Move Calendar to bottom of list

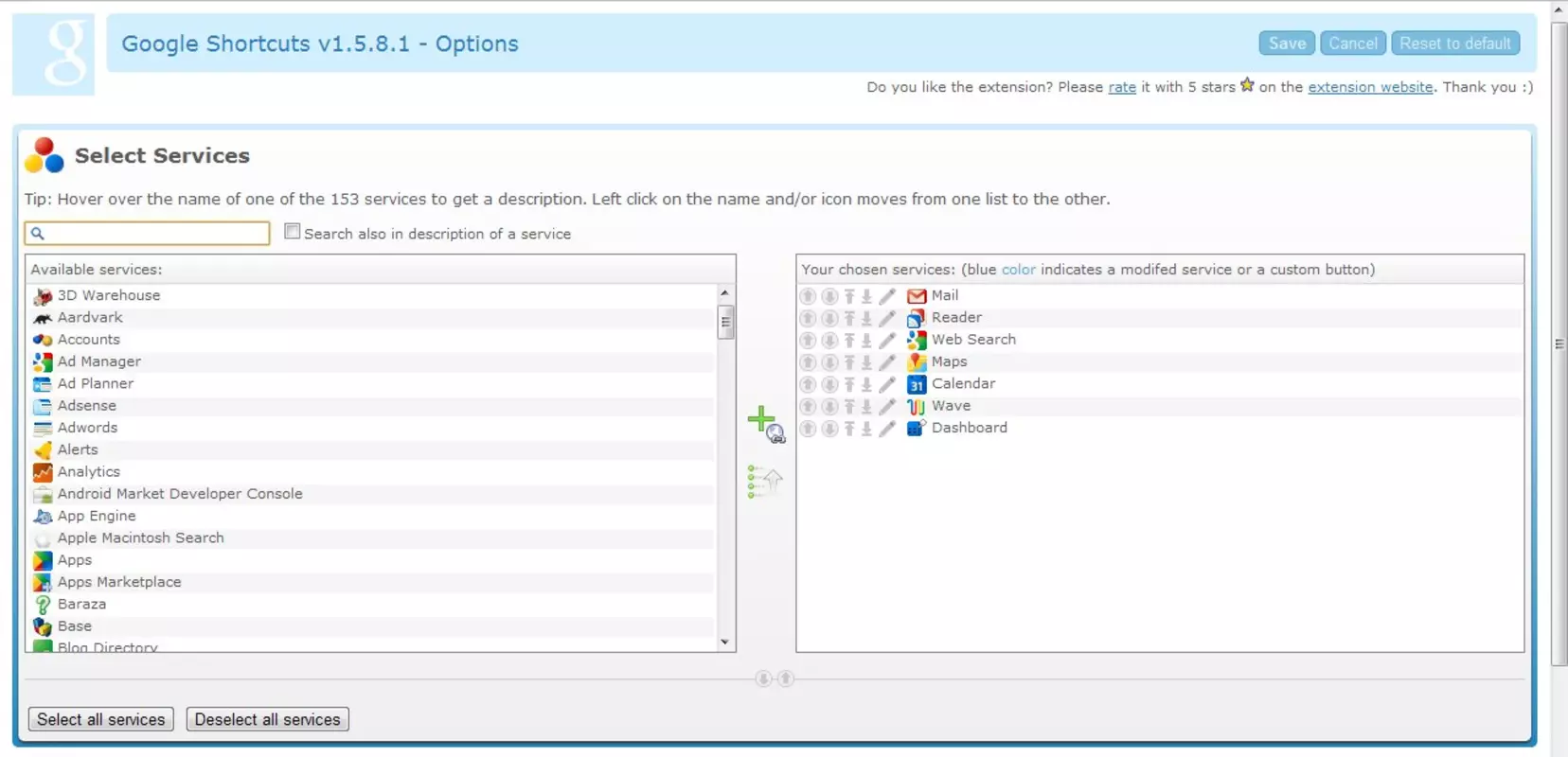pyautogui.click(x=866, y=384)
